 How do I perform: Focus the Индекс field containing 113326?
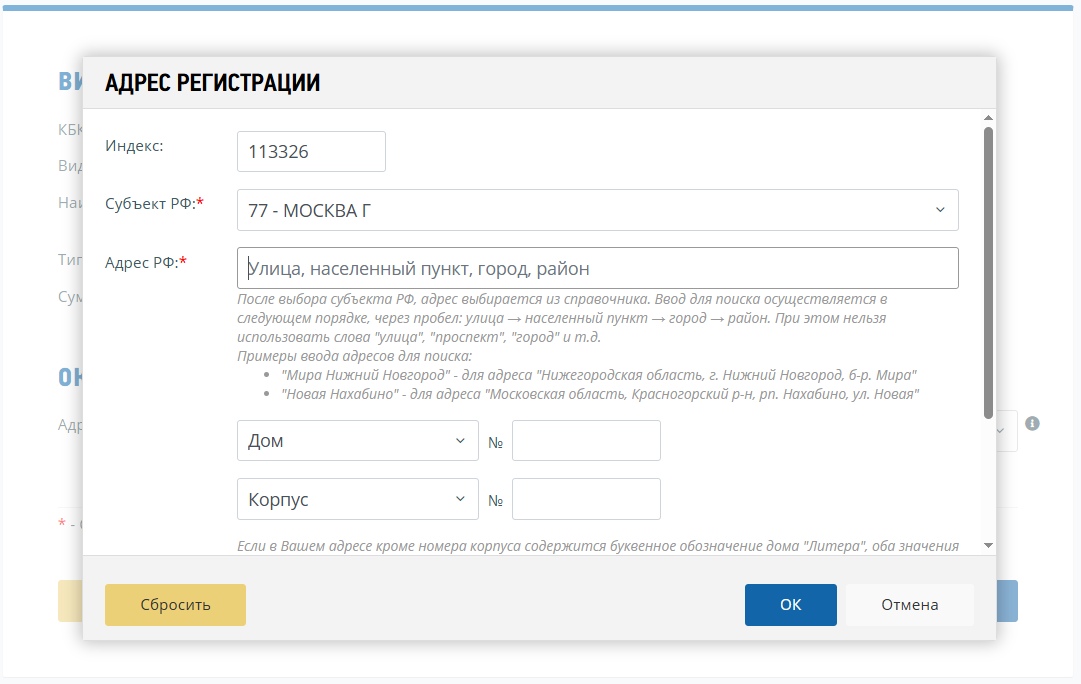pyautogui.click(x=310, y=150)
